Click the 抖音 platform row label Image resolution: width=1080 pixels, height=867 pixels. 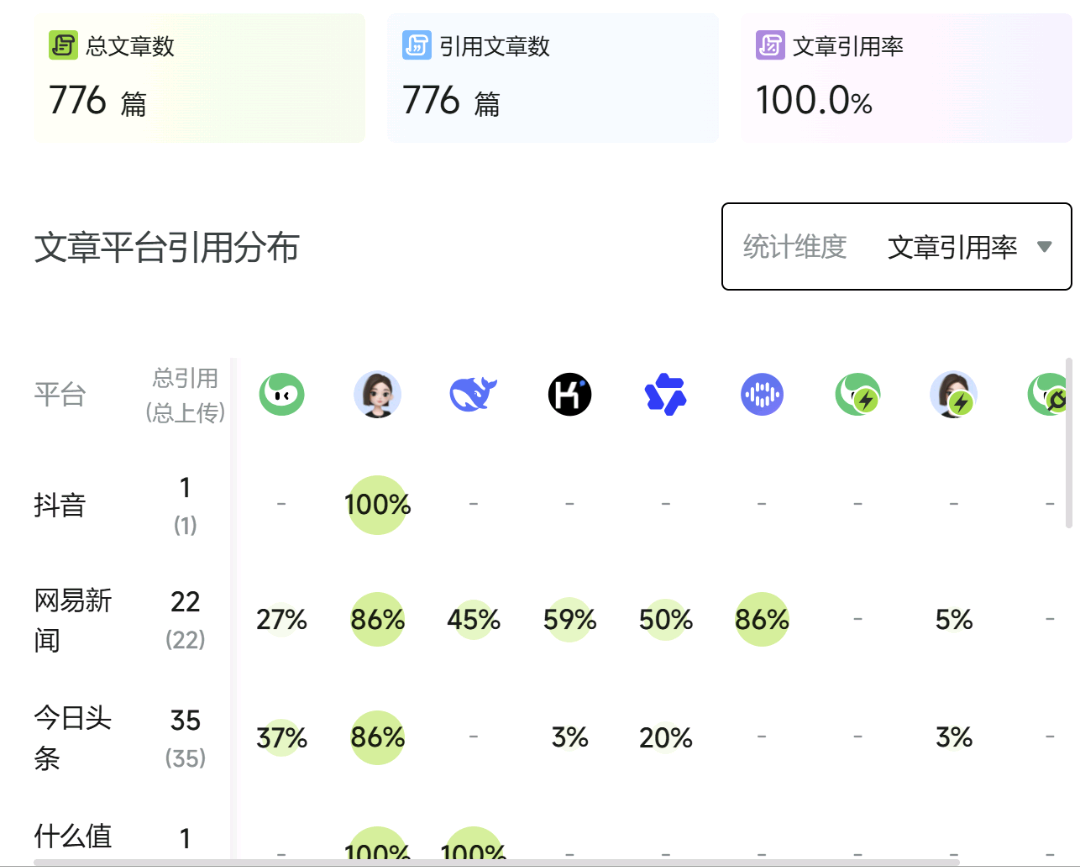[60, 505]
